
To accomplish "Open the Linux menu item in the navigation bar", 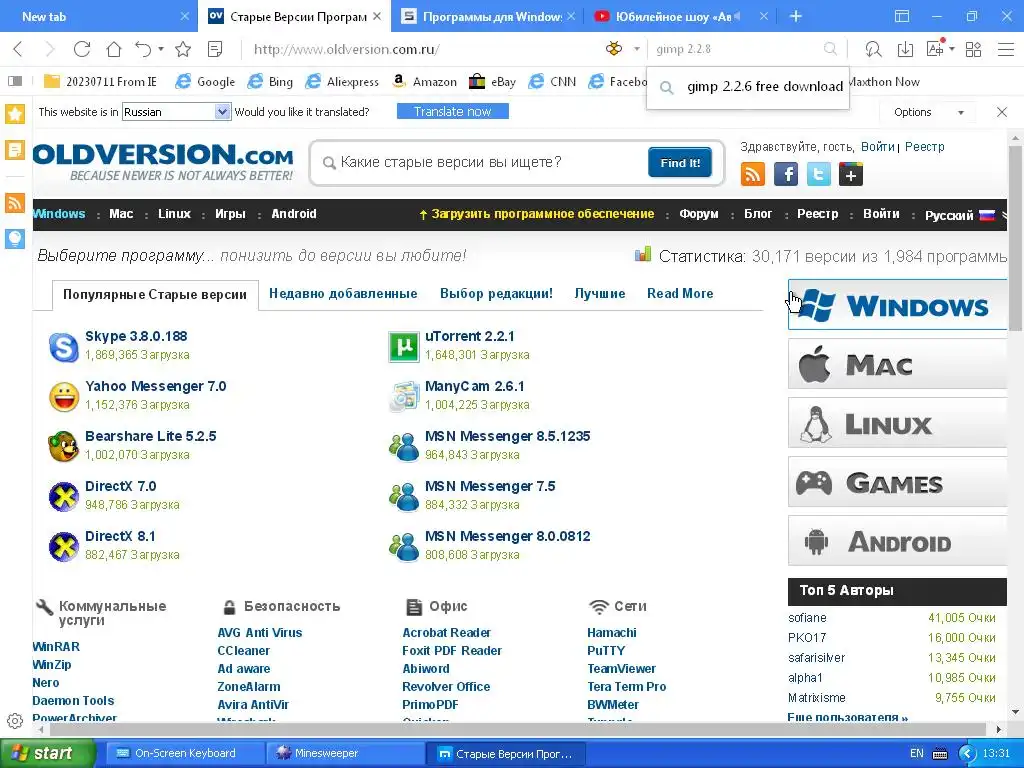I will (x=174, y=214).
